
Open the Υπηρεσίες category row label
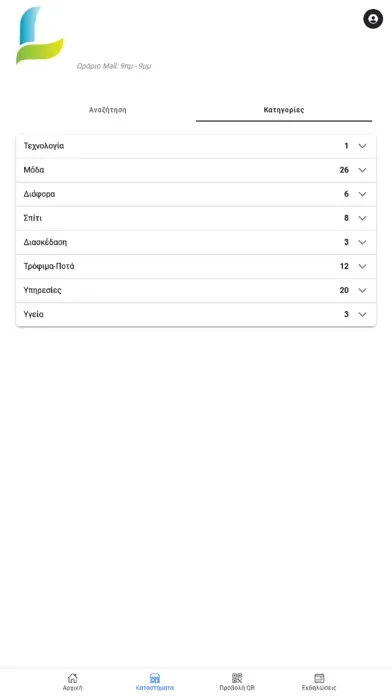point(42,290)
